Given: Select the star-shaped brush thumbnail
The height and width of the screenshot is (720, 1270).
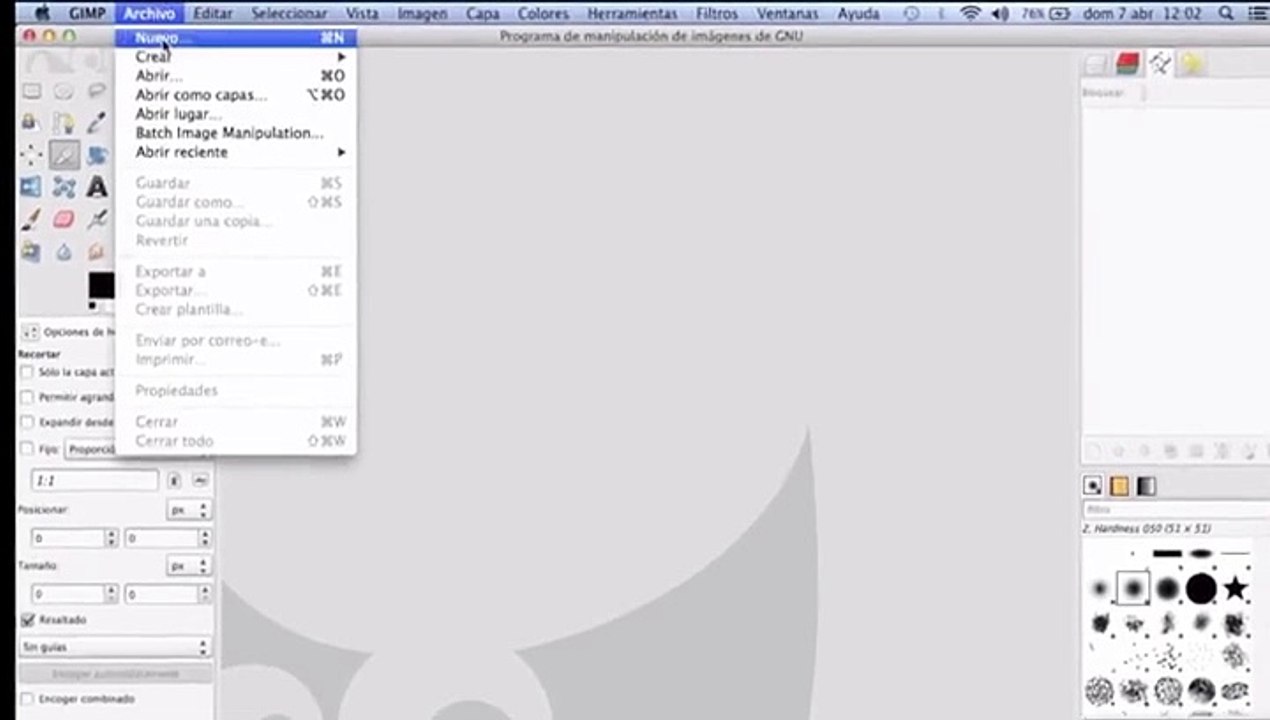Looking at the screenshot, I should (1235, 588).
